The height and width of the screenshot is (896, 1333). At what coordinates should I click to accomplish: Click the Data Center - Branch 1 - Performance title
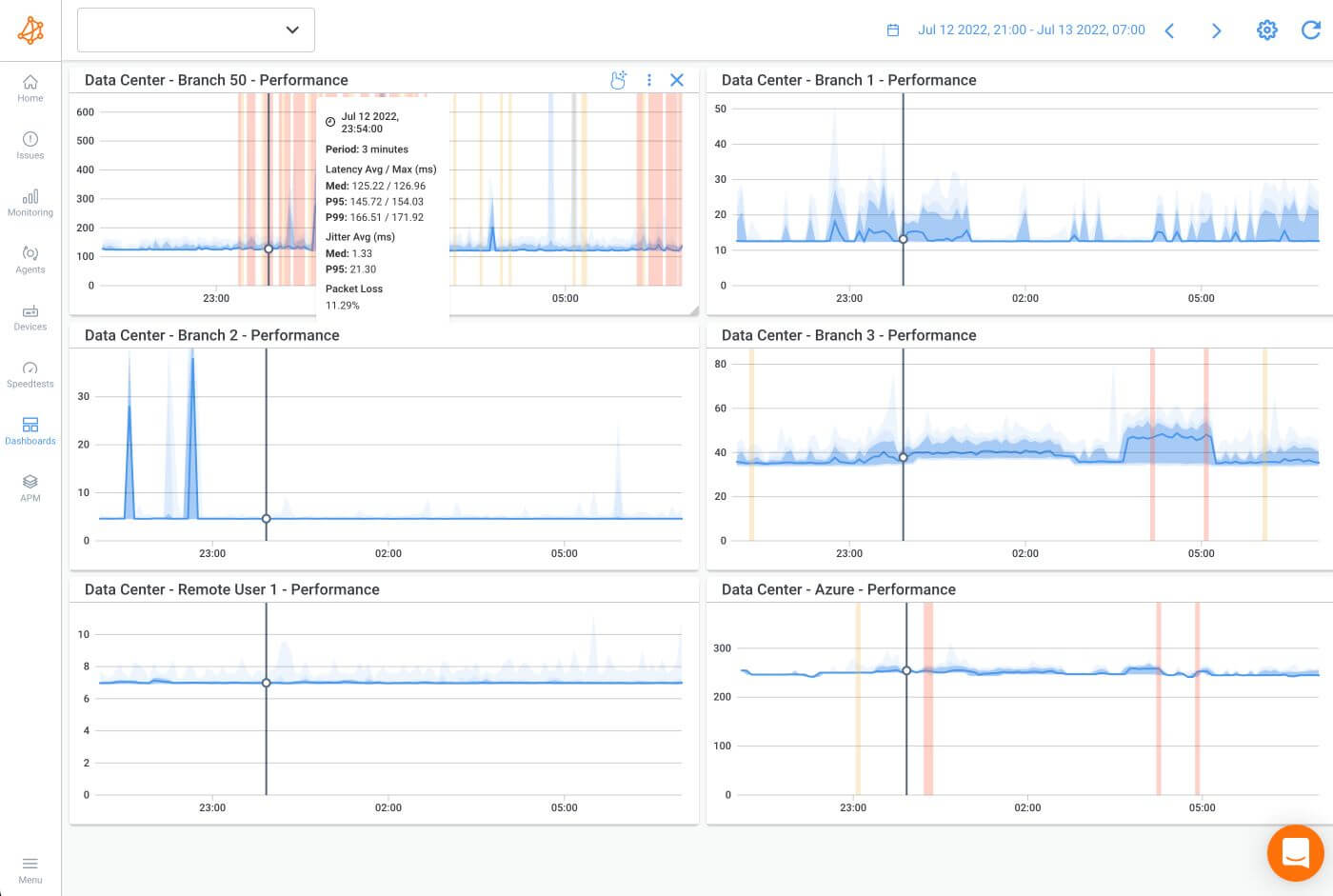(x=848, y=80)
